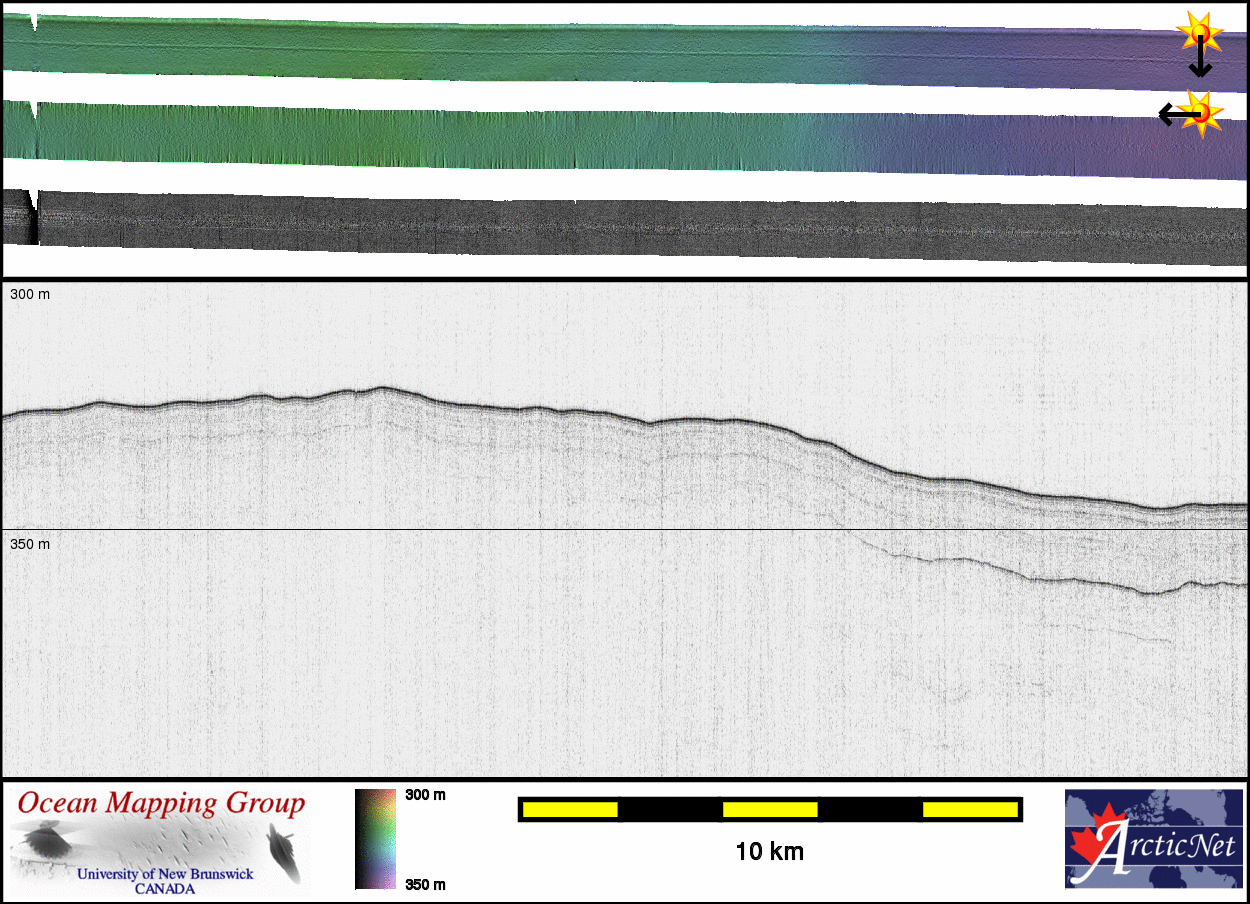Viewport: 1250px width, 904px height.
Task: Click the first yellow segment of the scale bar
Action: tap(570, 809)
